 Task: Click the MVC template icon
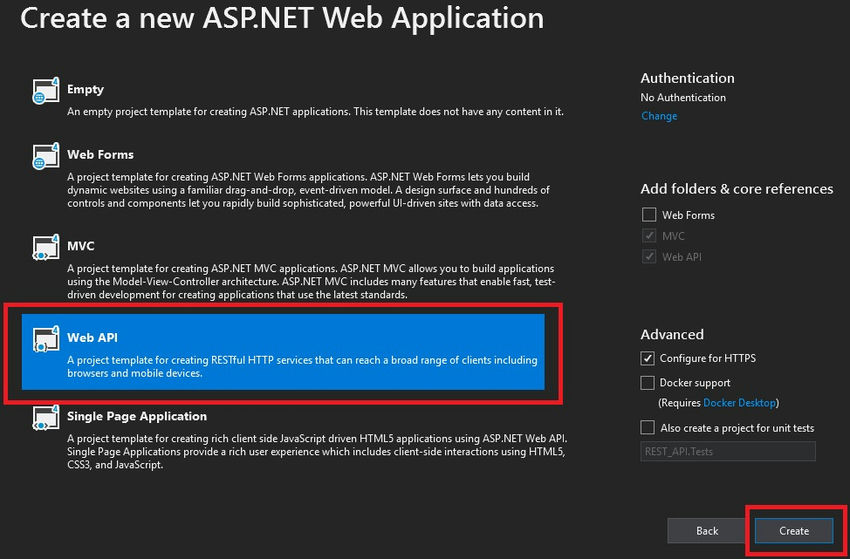coord(46,247)
